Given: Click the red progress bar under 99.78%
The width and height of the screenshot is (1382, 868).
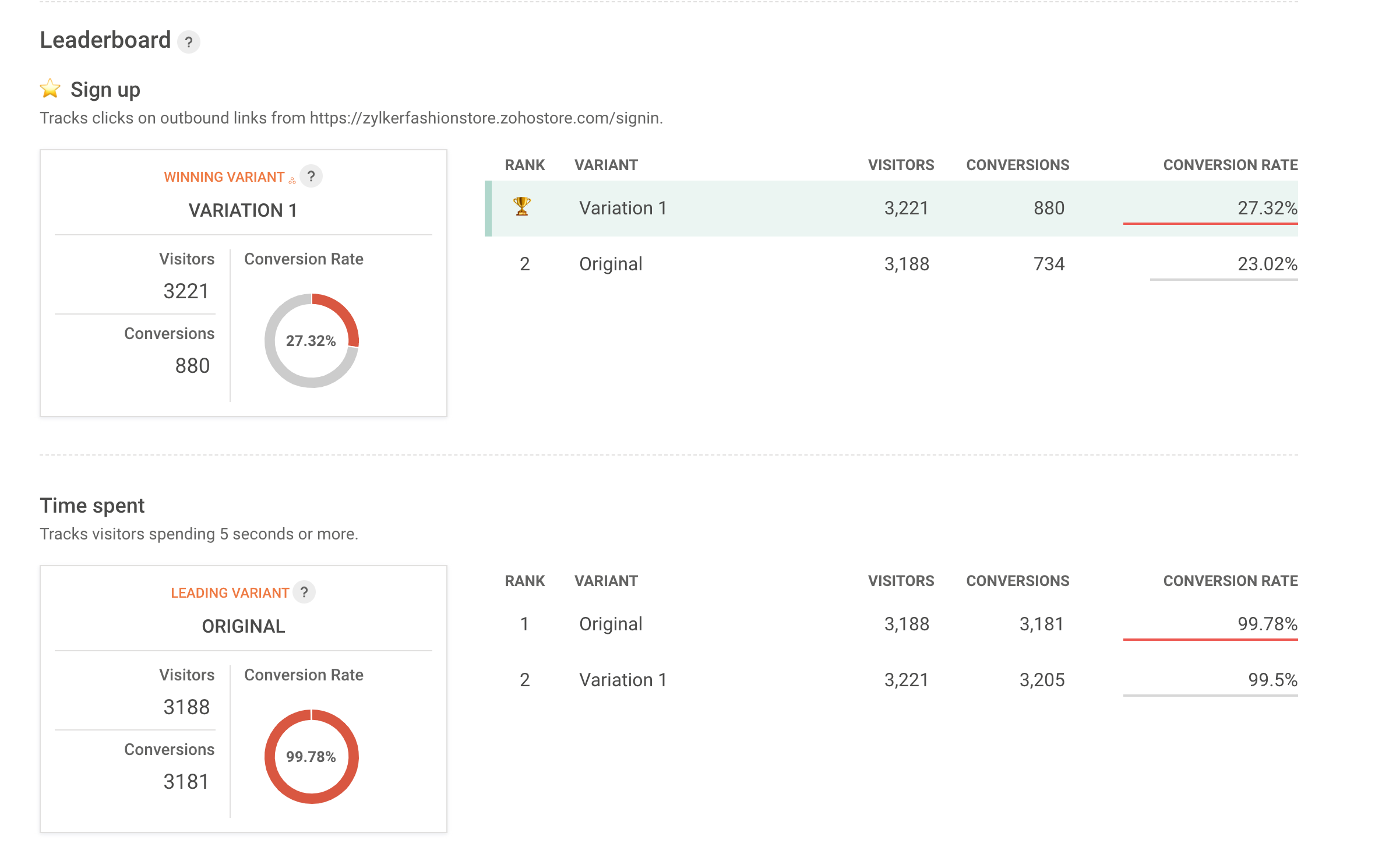Looking at the screenshot, I should (x=1210, y=639).
